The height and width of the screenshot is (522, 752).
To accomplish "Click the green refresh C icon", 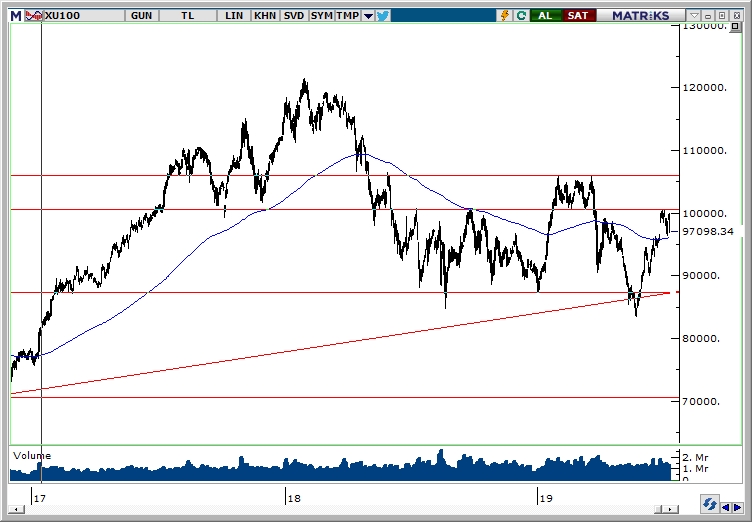I will [x=521, y=16].
